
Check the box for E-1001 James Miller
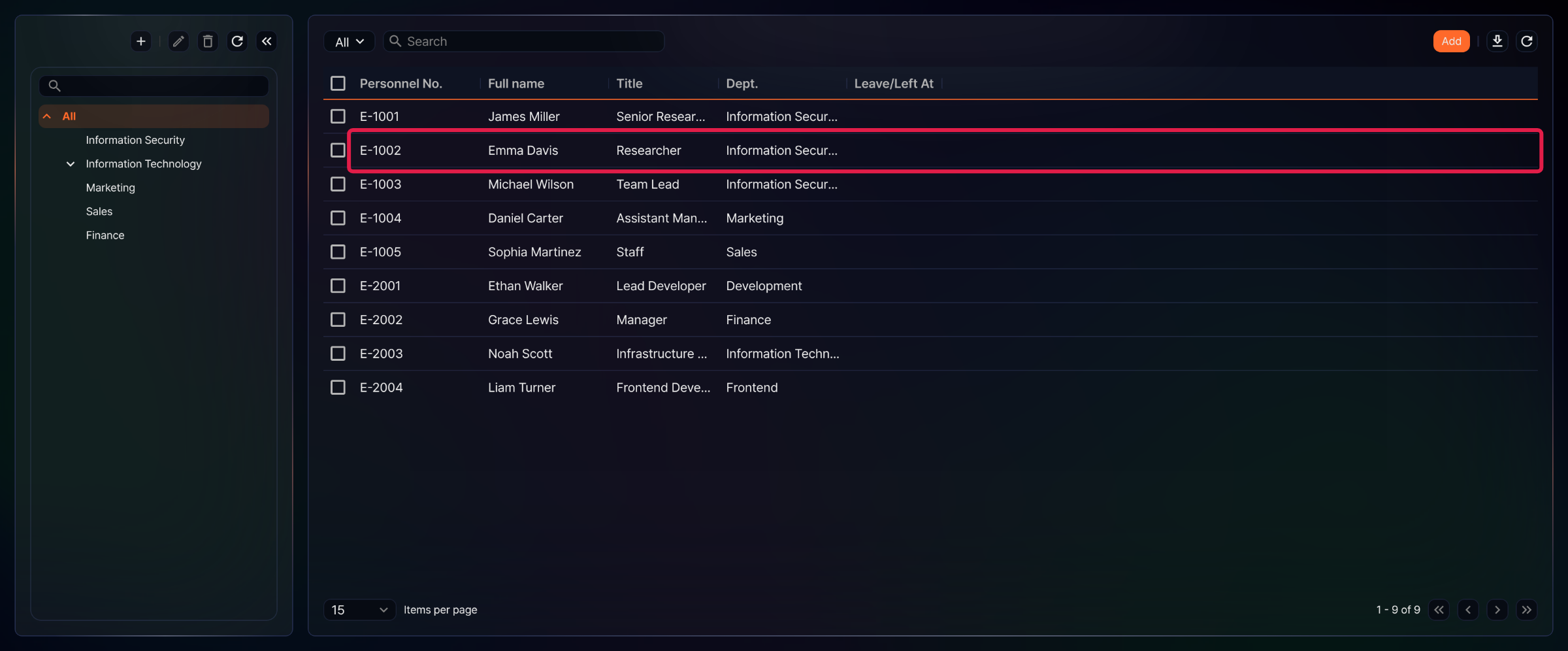338,116
